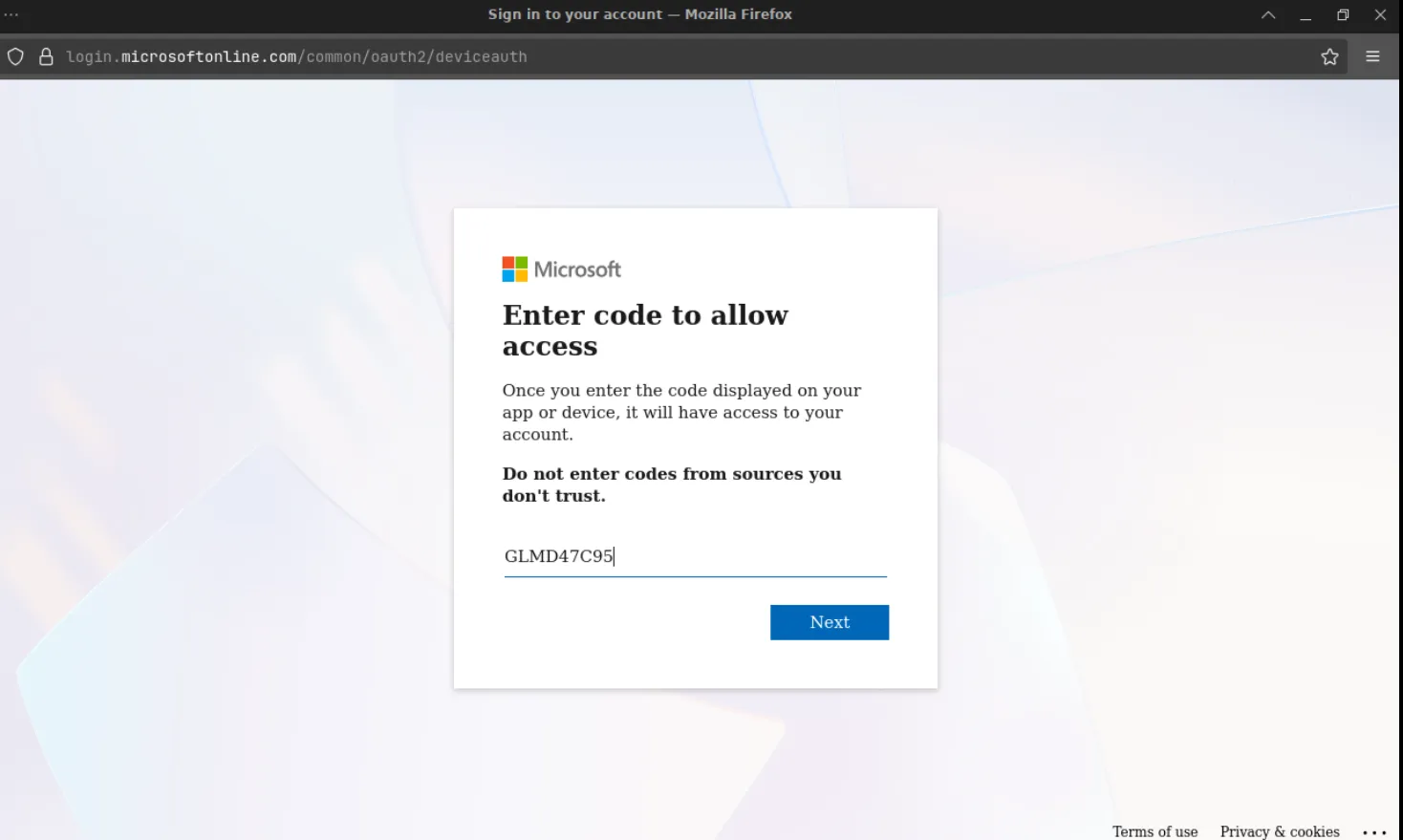Click the Next button
This screenshot has width=1403, height=840.
tap(830, 622)
